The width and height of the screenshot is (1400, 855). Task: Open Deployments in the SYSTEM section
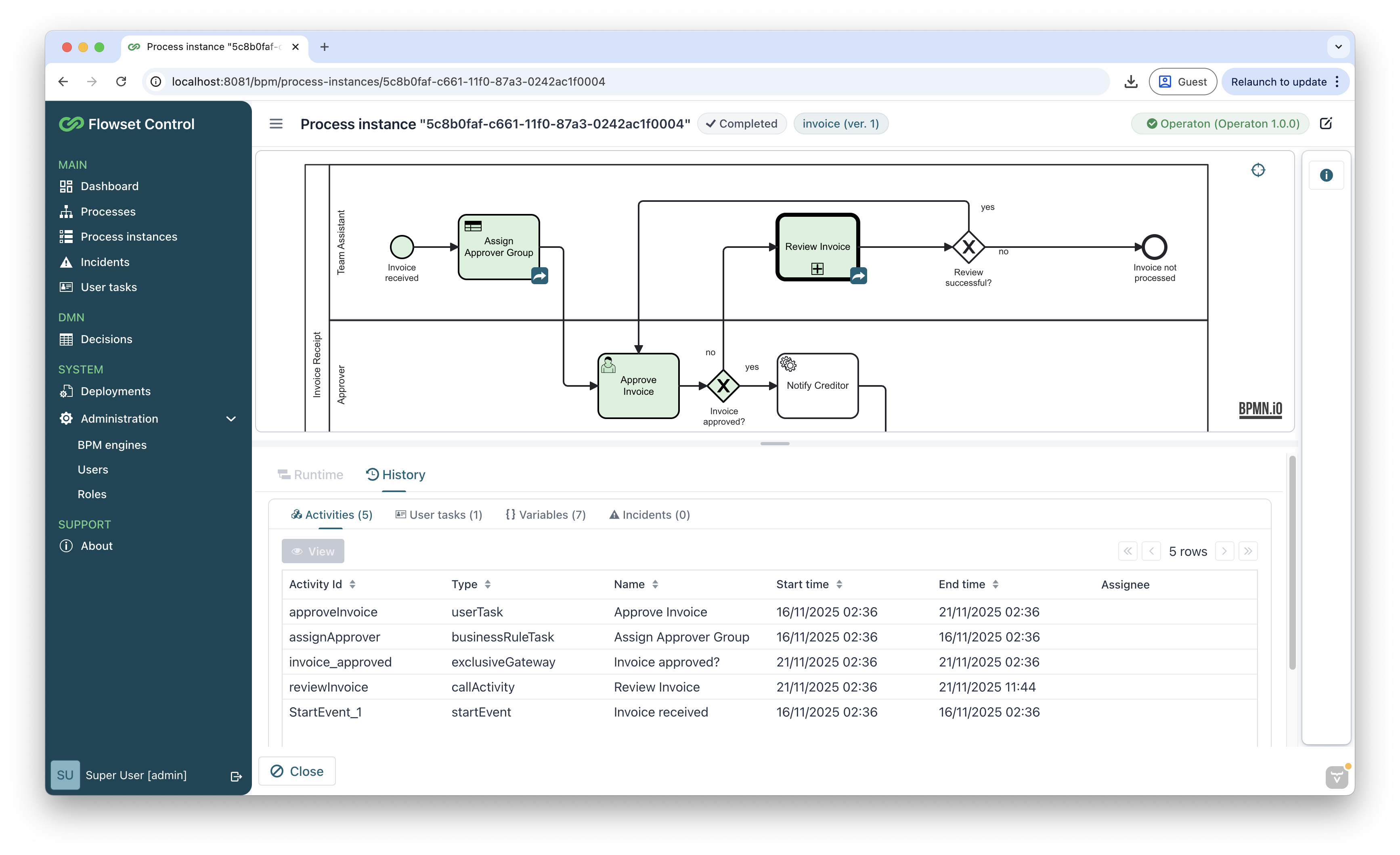pyautogui.click(x=115, y=391)
